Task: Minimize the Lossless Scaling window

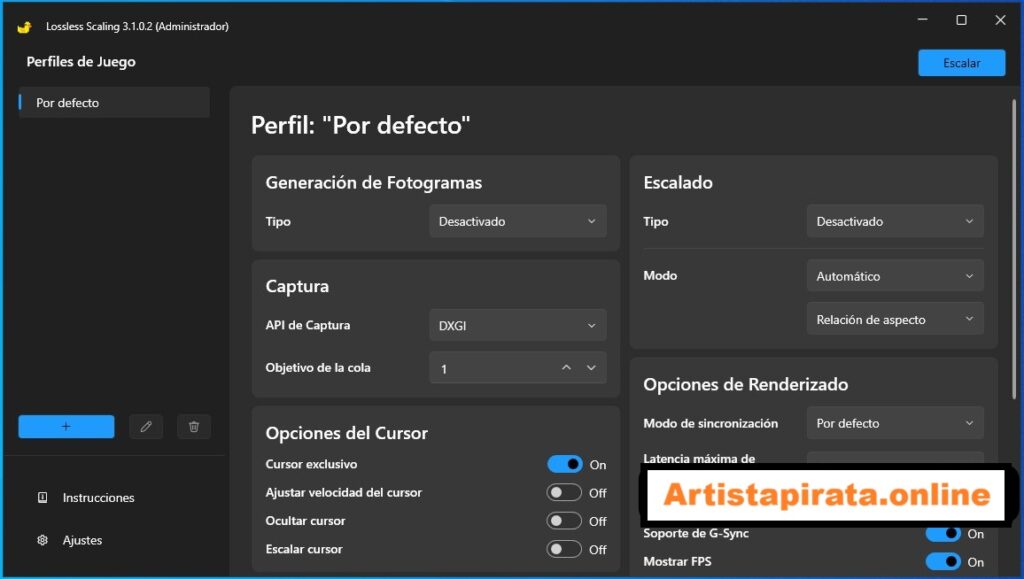Action: [922, 20]
